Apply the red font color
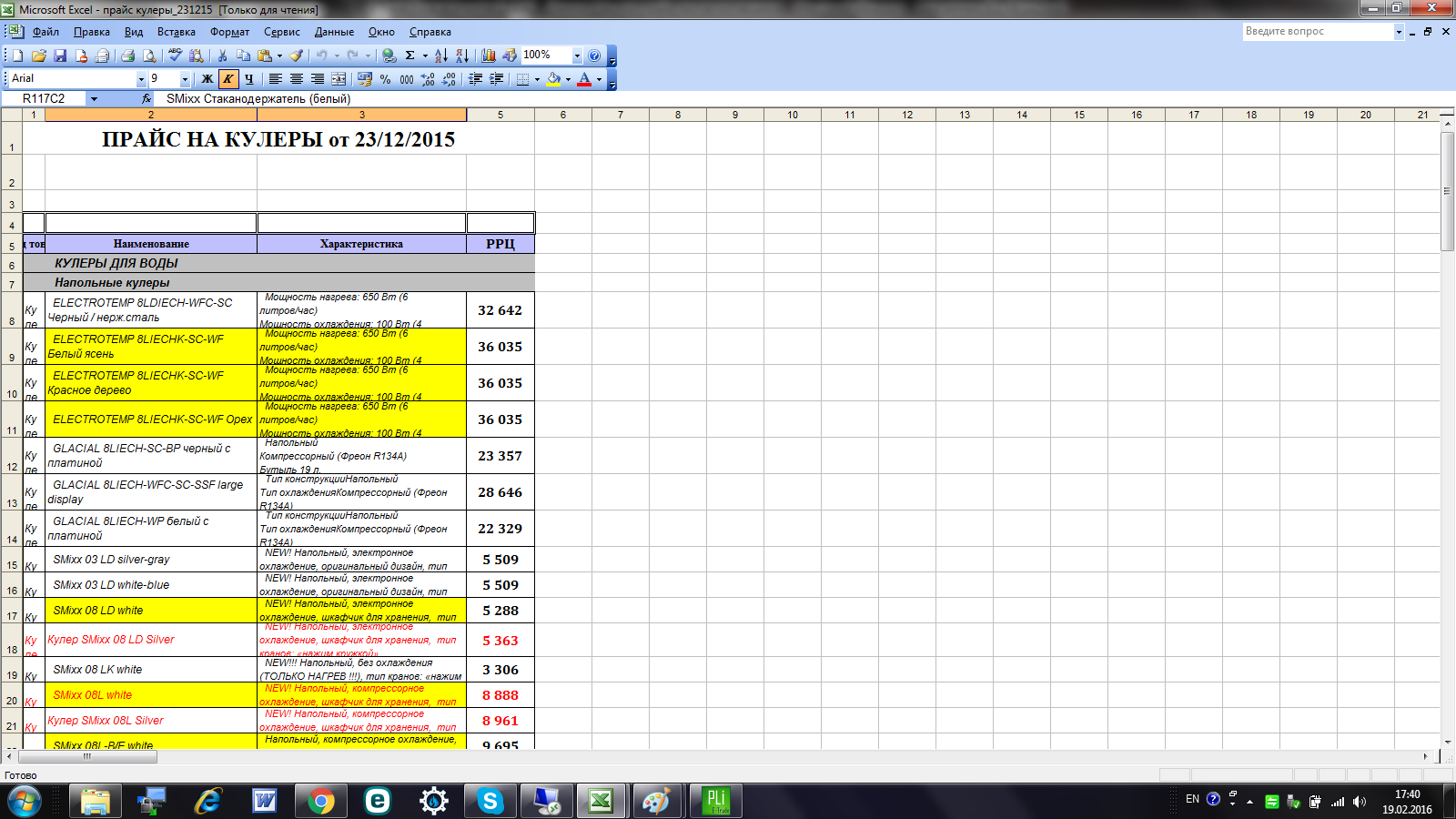Screen dimensions: 1456x819 584,79
